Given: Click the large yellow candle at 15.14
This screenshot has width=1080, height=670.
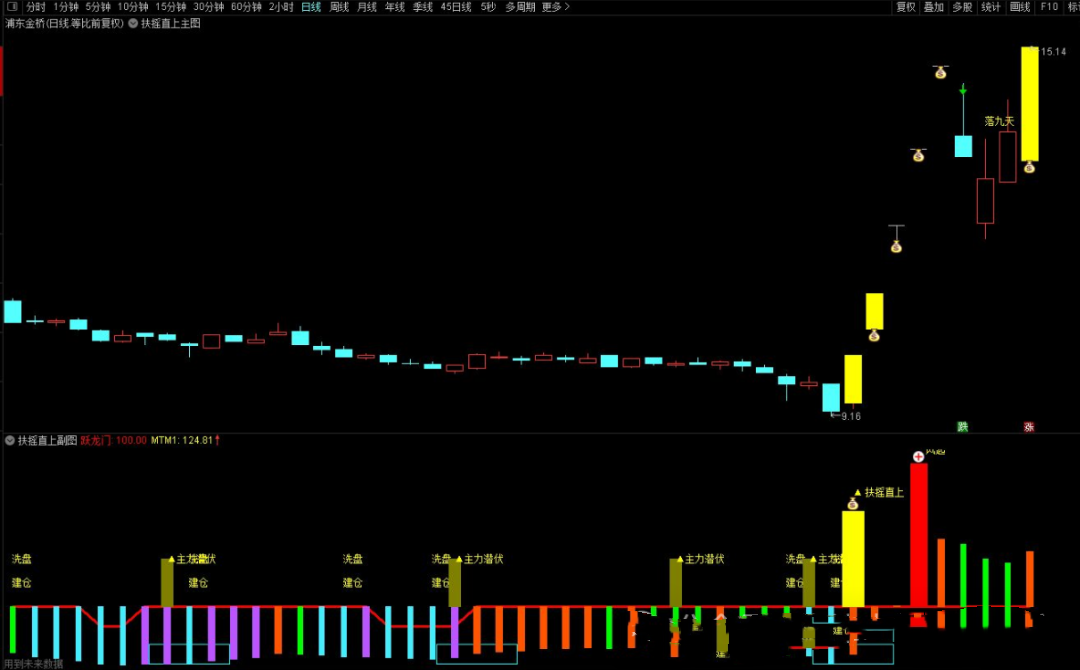Looking at the screenshot, I should pos(1029,103).
